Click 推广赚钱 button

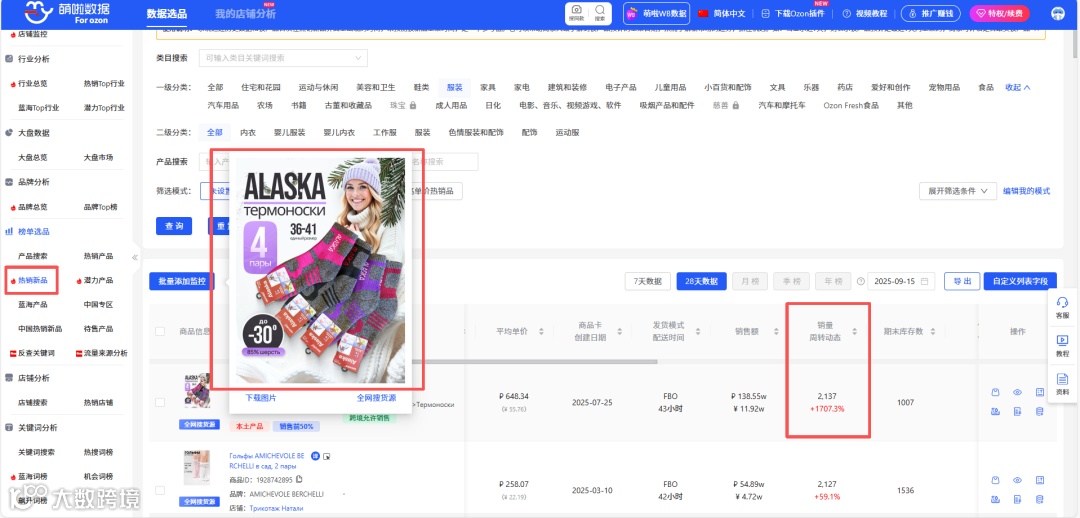tap(931, 14)
